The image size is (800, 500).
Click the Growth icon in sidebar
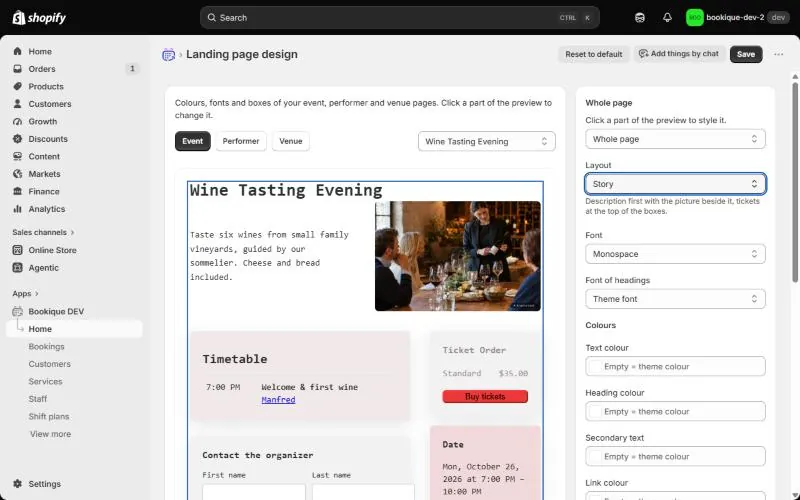pyautogui.click(x=17, y=121)
